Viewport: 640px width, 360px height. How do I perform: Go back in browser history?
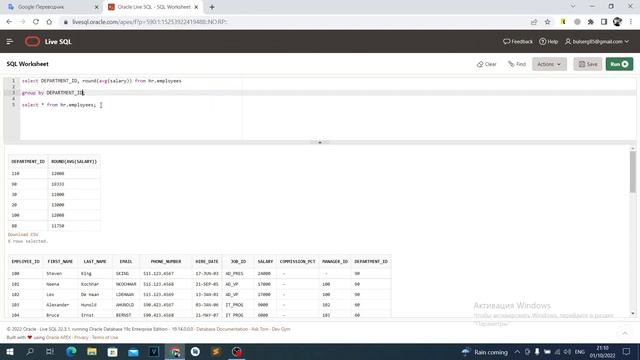pyautogui.click(x=9, y=22)
